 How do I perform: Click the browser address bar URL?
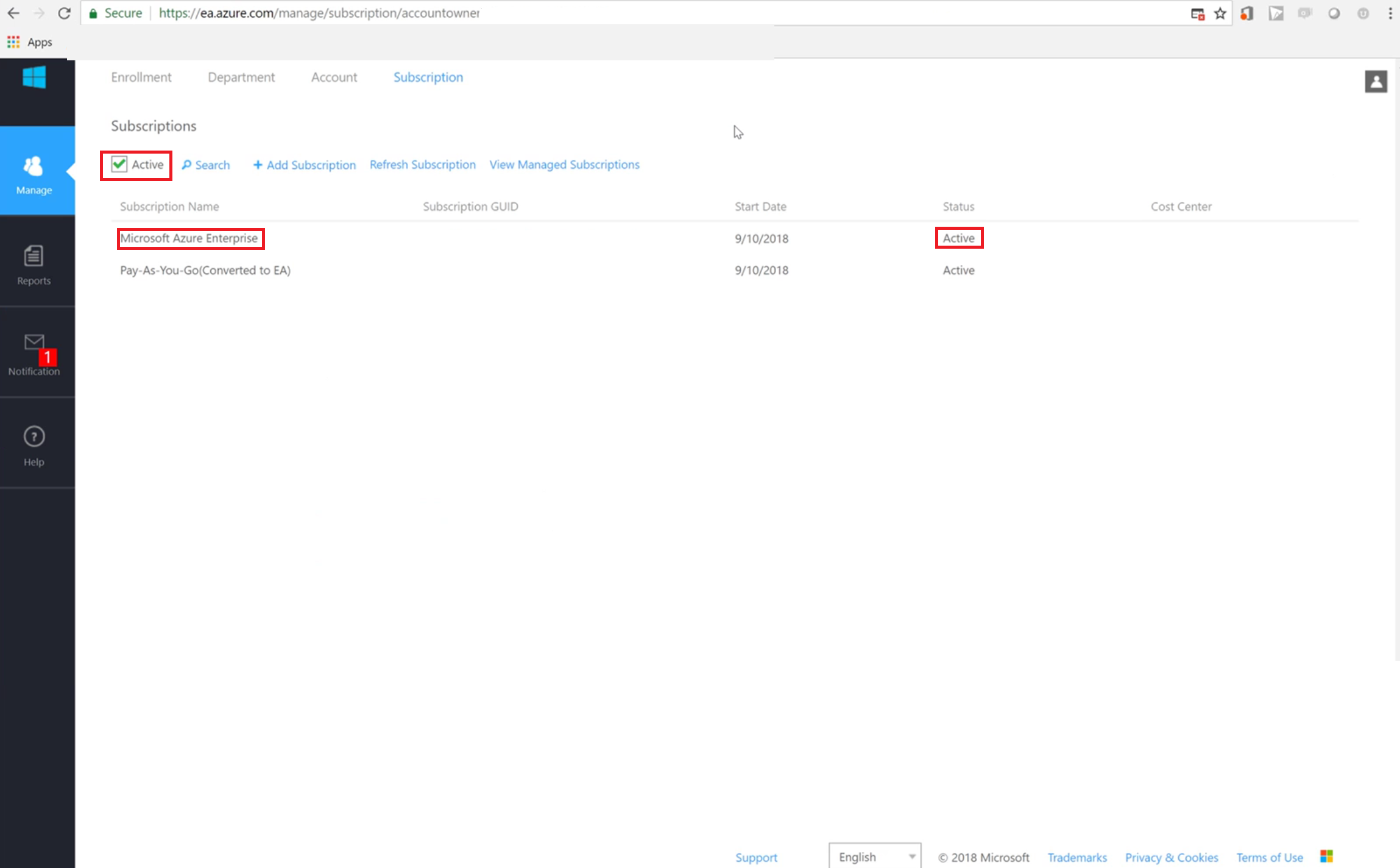point(319,13)
